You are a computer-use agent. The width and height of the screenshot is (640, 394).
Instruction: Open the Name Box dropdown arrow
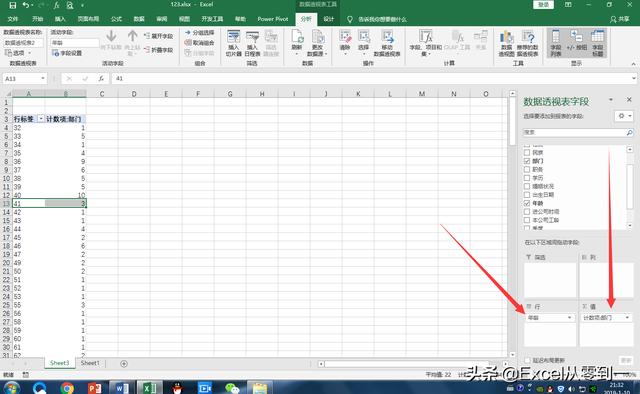click(43, 78)
